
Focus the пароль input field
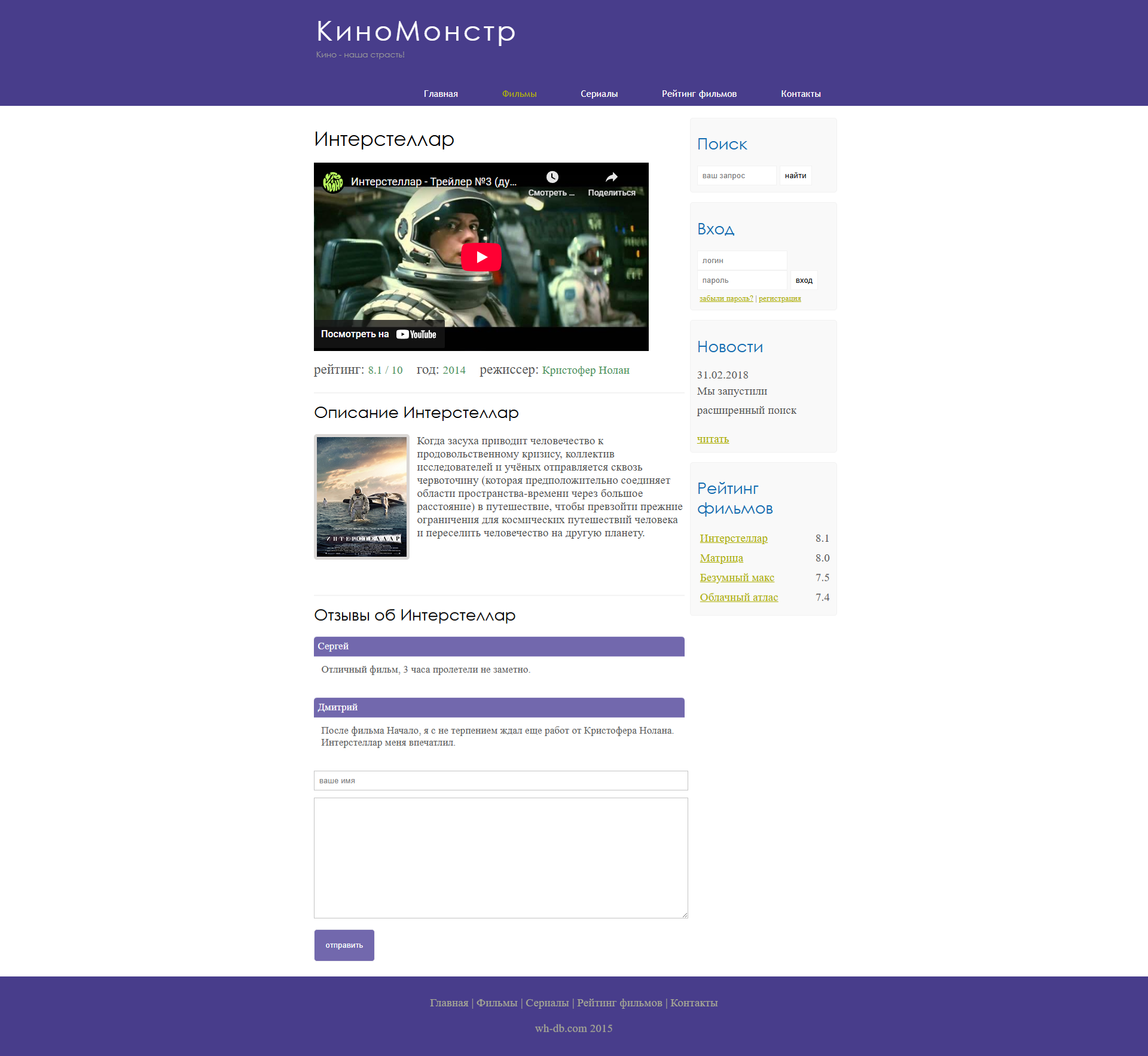pyautogui.click(x=741, y=280)
